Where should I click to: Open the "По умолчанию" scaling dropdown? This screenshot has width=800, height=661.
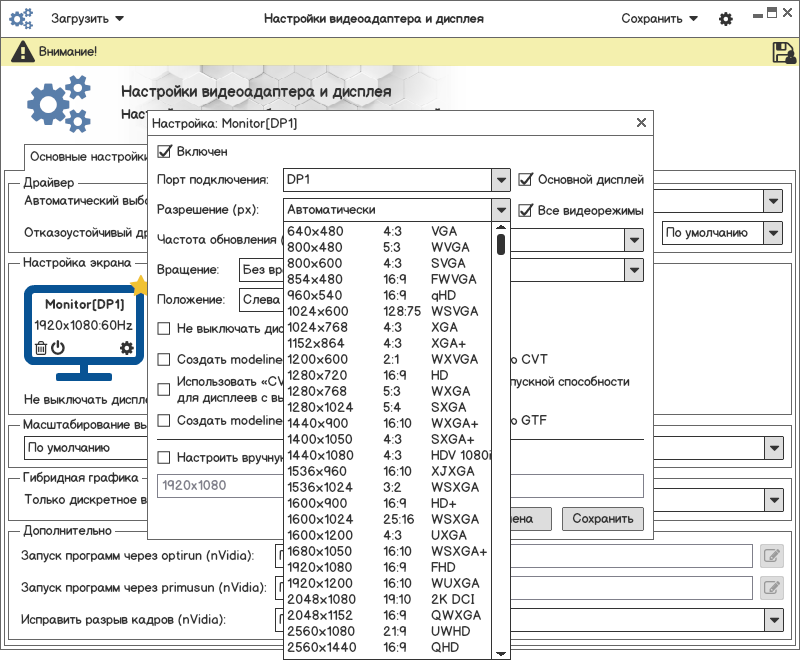click(x=772, y=448)
